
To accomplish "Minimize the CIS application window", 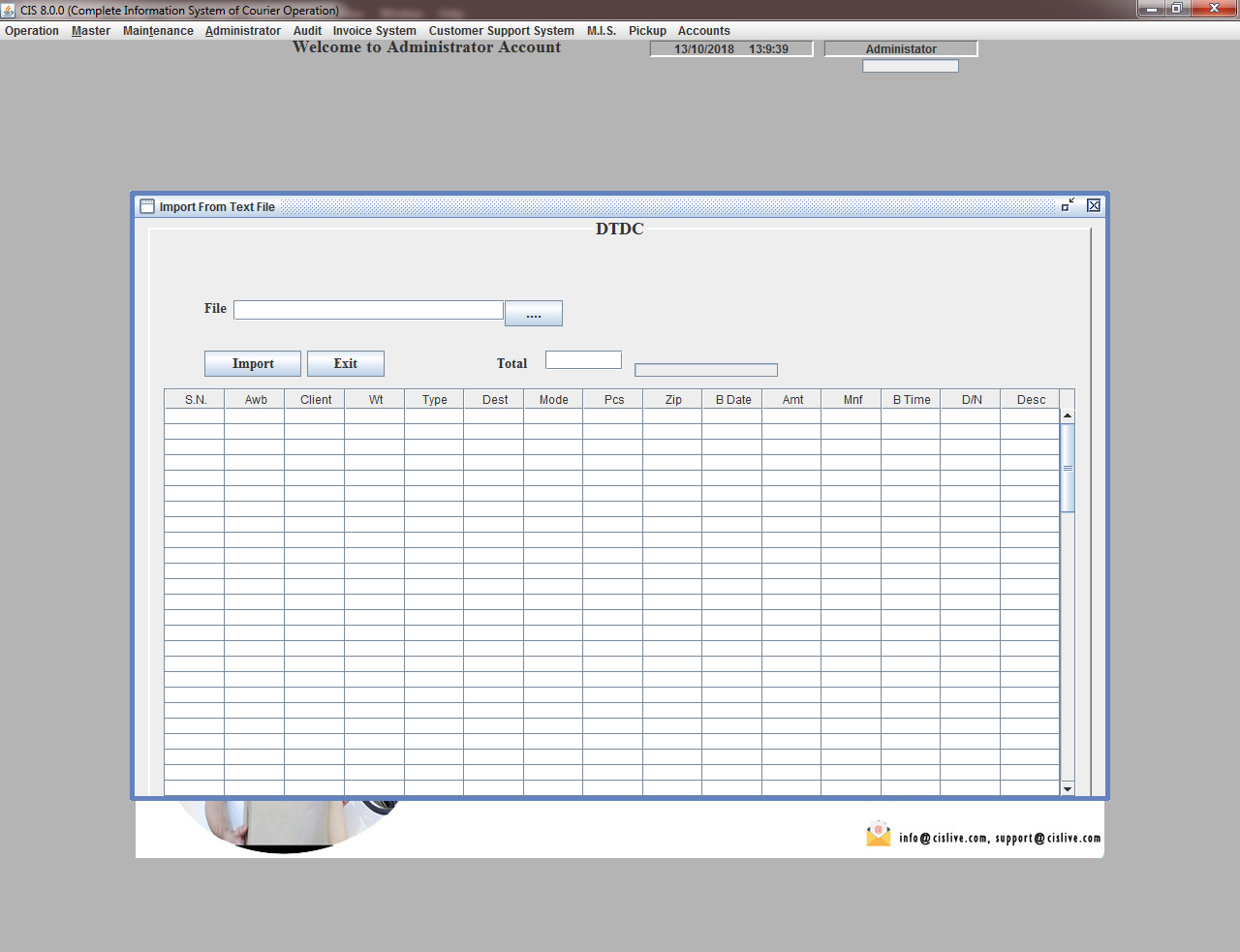I will click(x=1152, y=9).
